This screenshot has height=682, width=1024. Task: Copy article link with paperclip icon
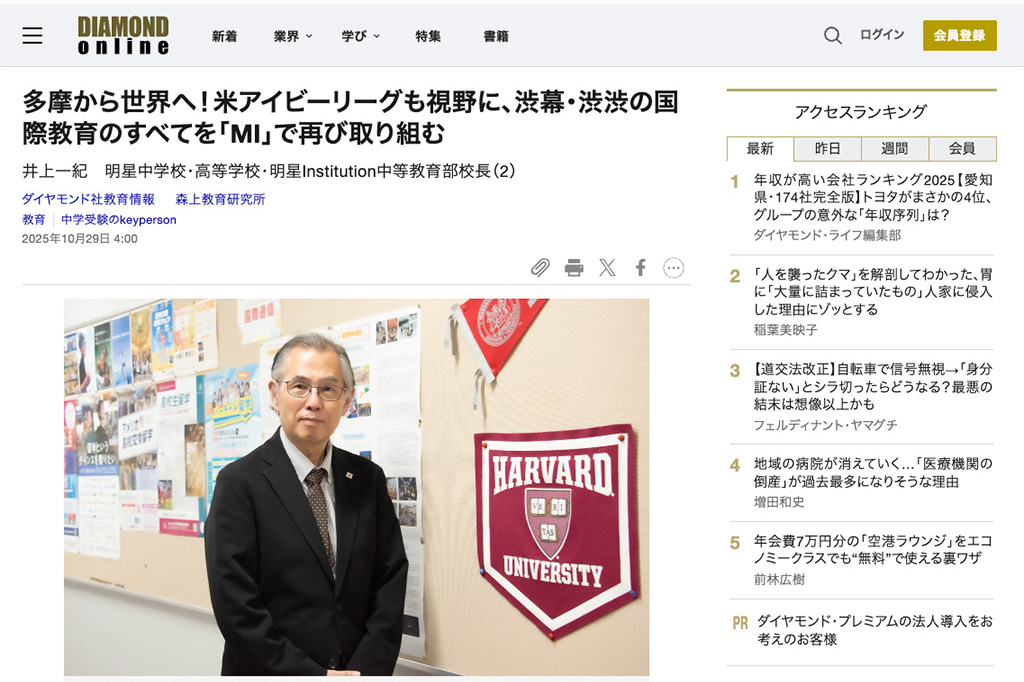(x=540, y=267)
